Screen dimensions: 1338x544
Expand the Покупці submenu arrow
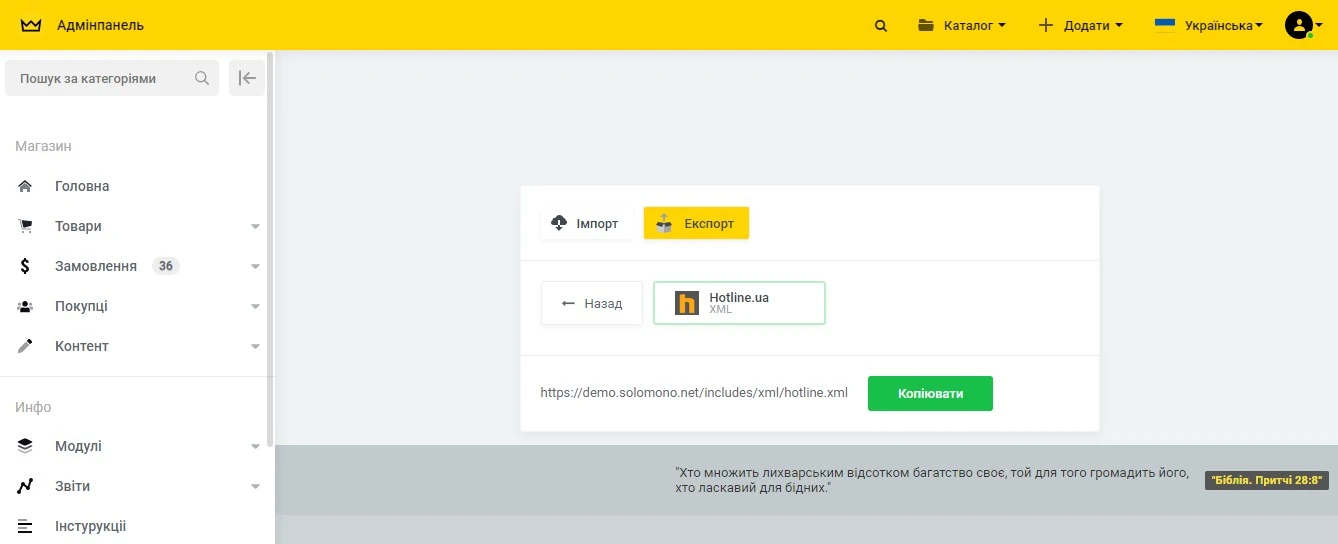coord(255,307)
